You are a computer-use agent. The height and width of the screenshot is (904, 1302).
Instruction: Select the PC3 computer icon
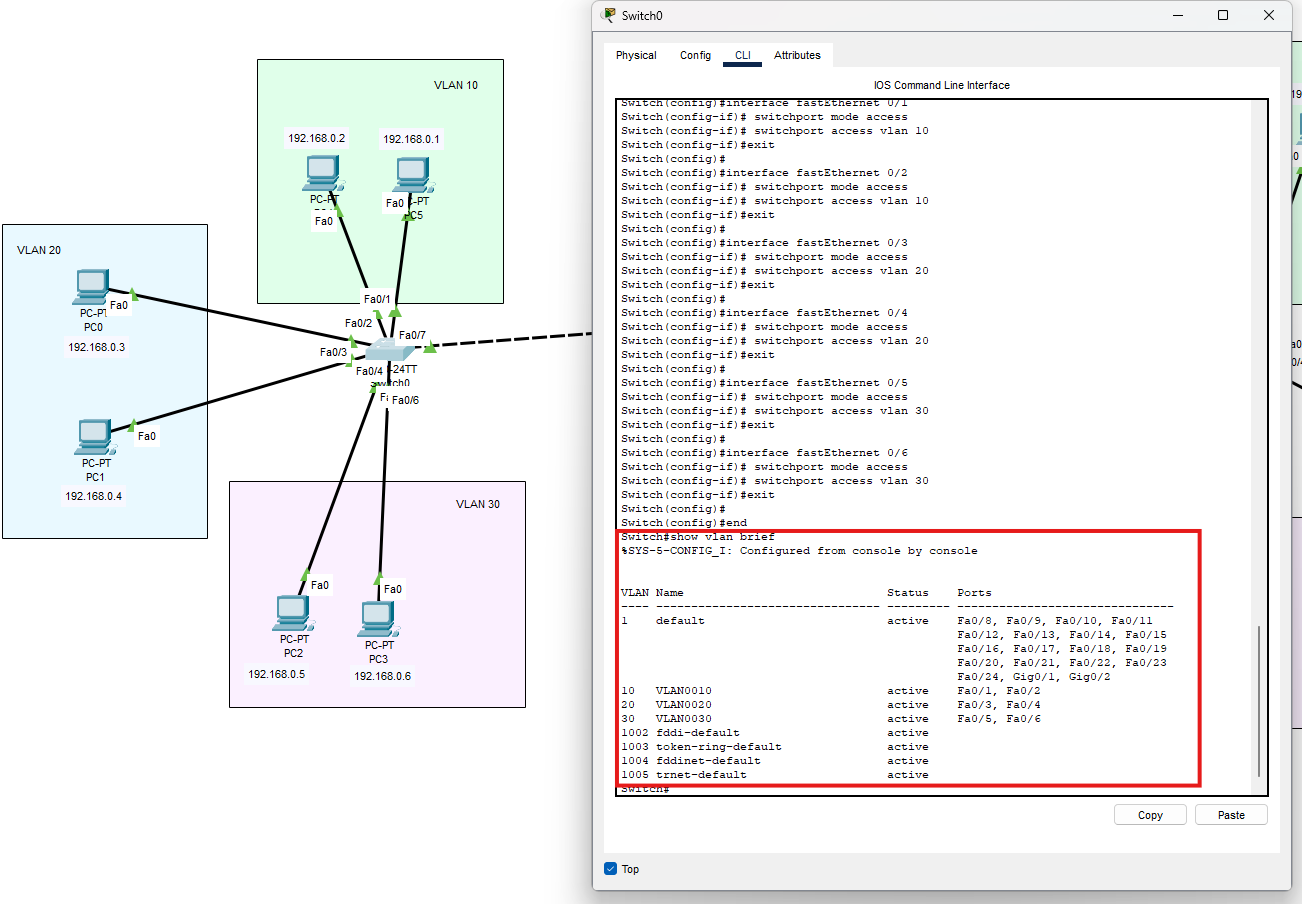[377, 620]
